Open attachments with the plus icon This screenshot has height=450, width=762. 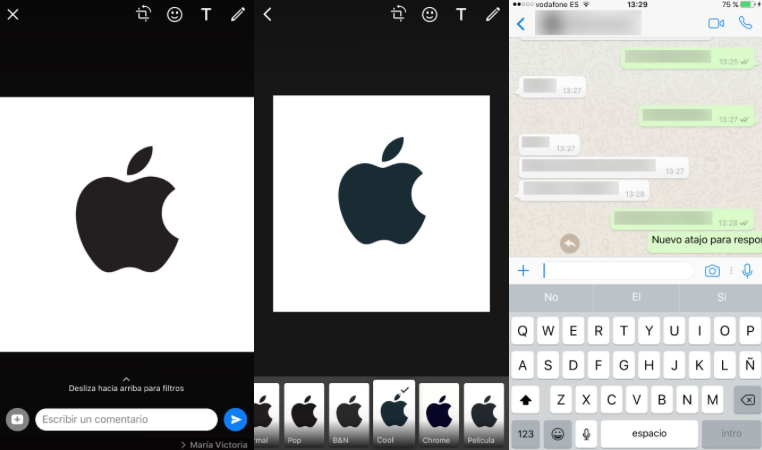(523, 271)
